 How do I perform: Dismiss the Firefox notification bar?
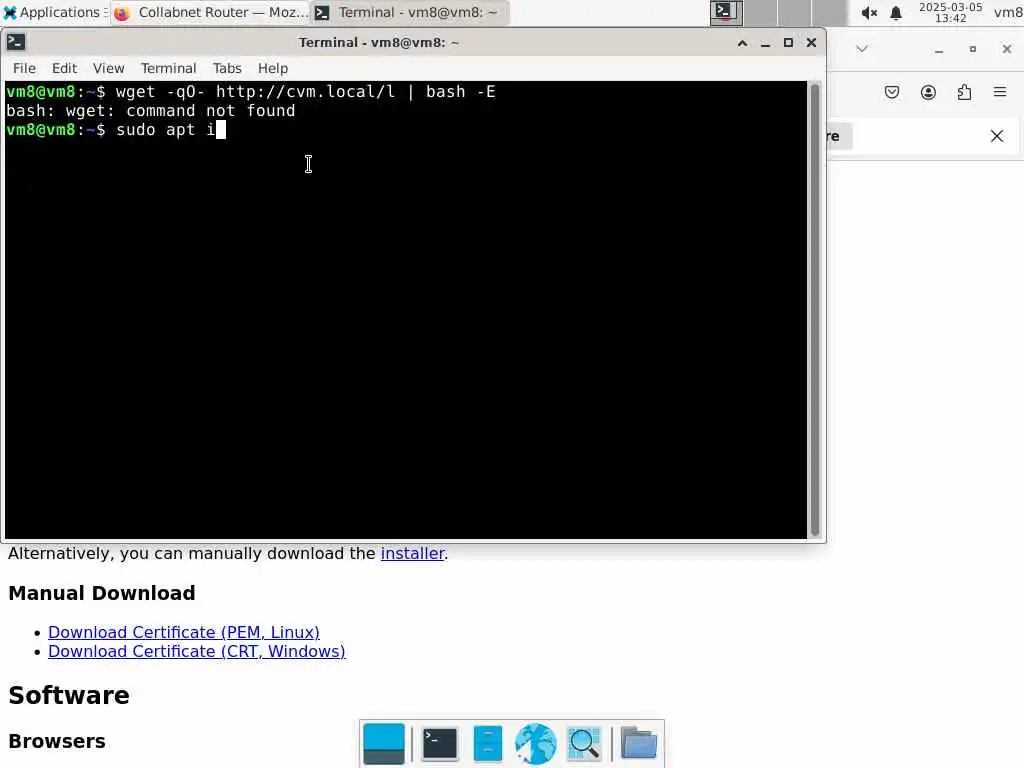997,136
